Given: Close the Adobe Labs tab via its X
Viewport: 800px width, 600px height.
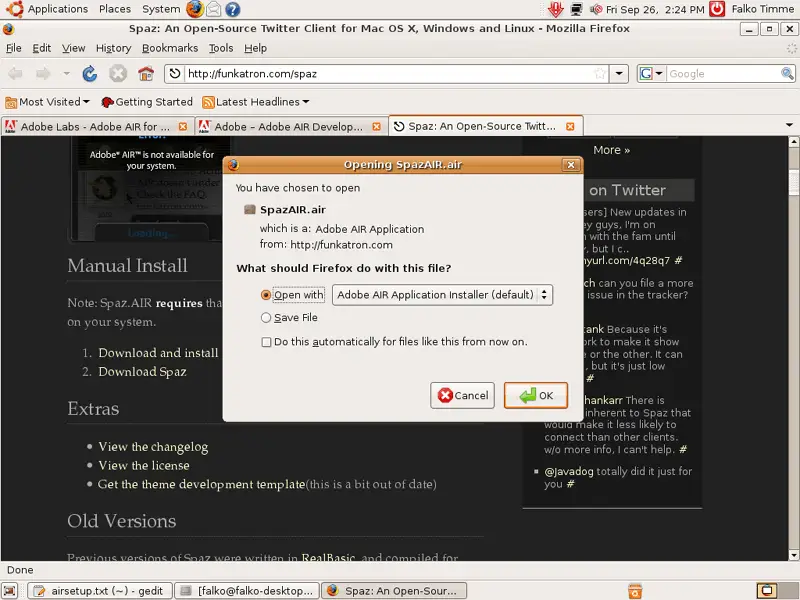Looking at the screenshot, I should click(x=183, y=127).
